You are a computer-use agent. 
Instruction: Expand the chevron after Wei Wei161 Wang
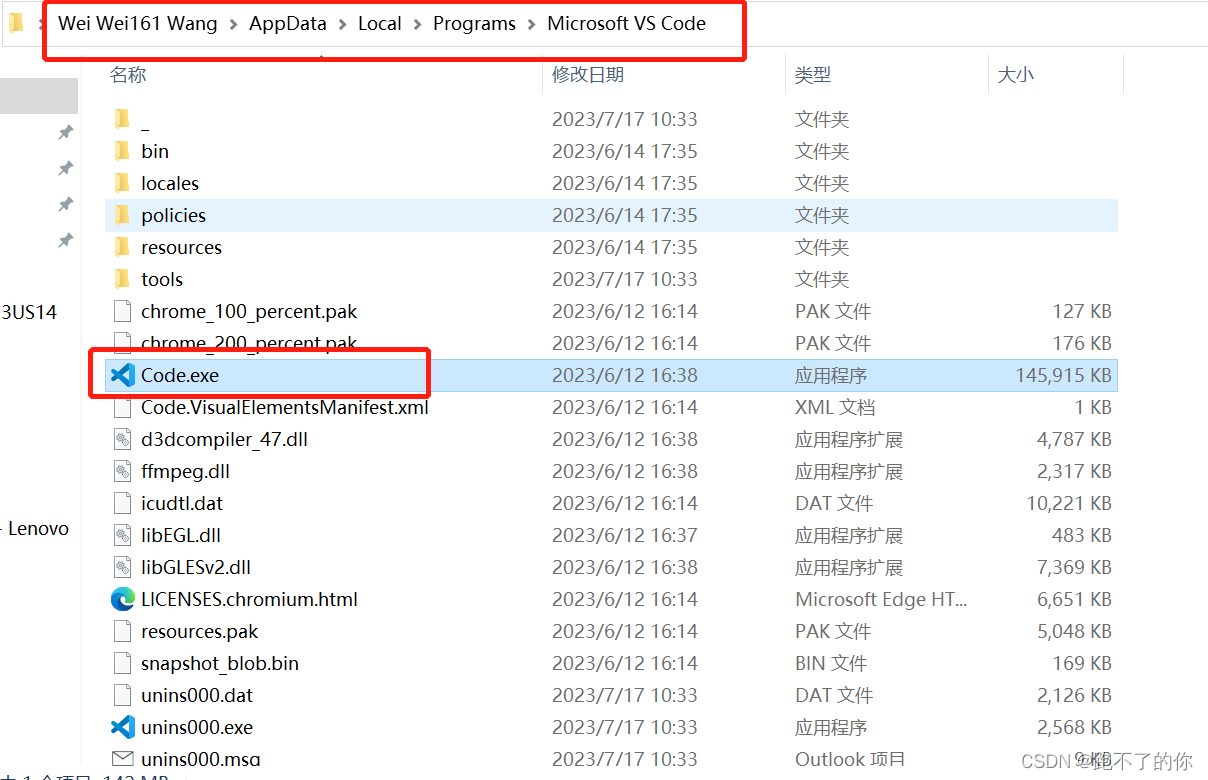(x=233, y=24)
